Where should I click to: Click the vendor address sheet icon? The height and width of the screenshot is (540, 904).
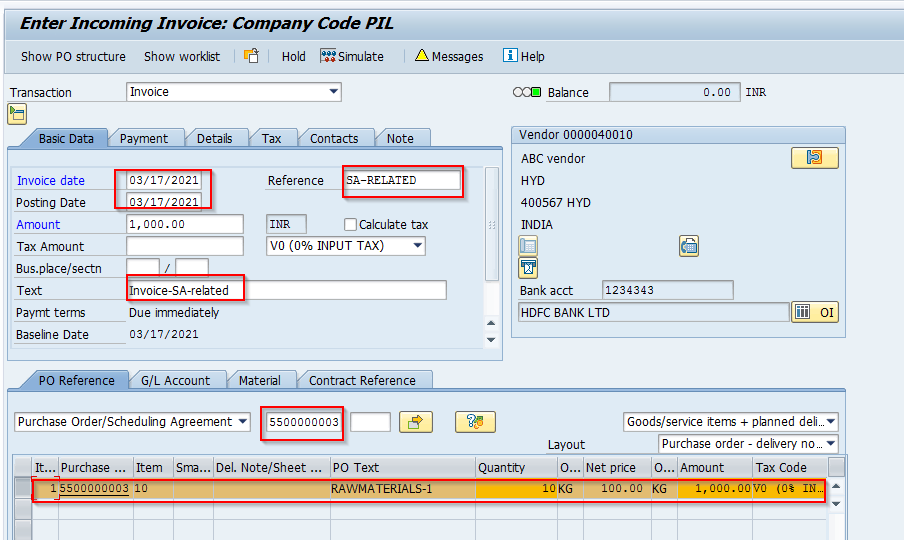(x=528, y=247)
